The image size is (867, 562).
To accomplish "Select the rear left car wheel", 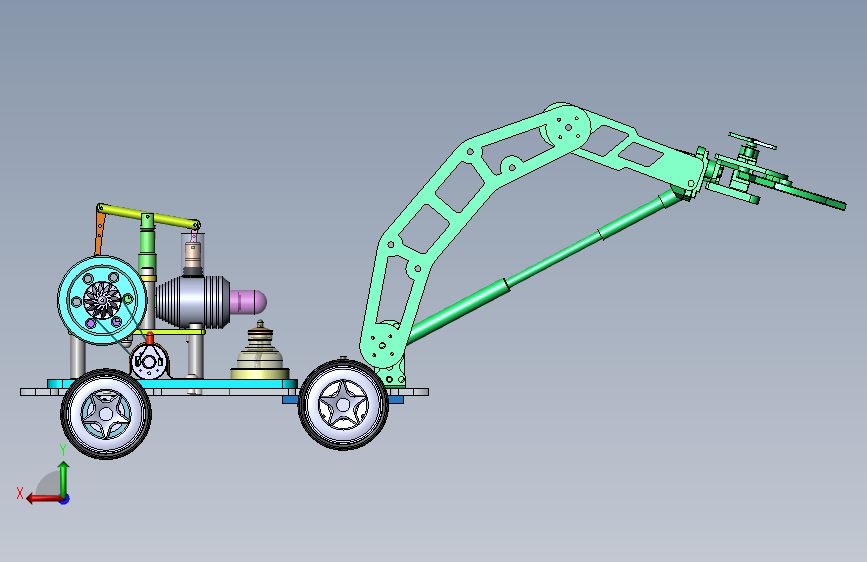I will point(106,414).
